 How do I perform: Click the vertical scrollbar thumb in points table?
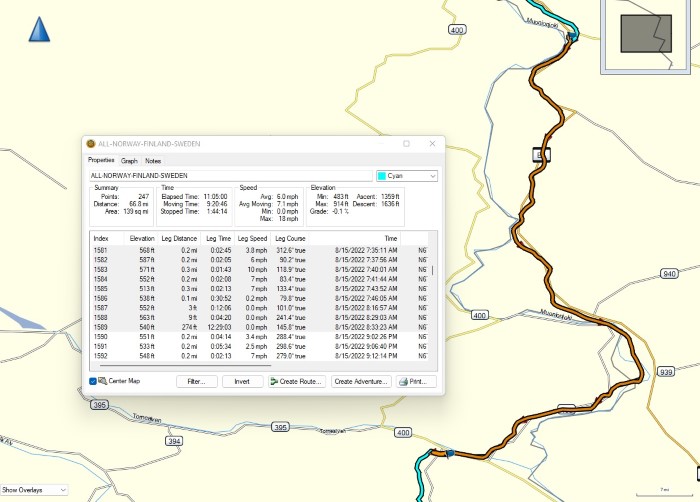(433, 270)
